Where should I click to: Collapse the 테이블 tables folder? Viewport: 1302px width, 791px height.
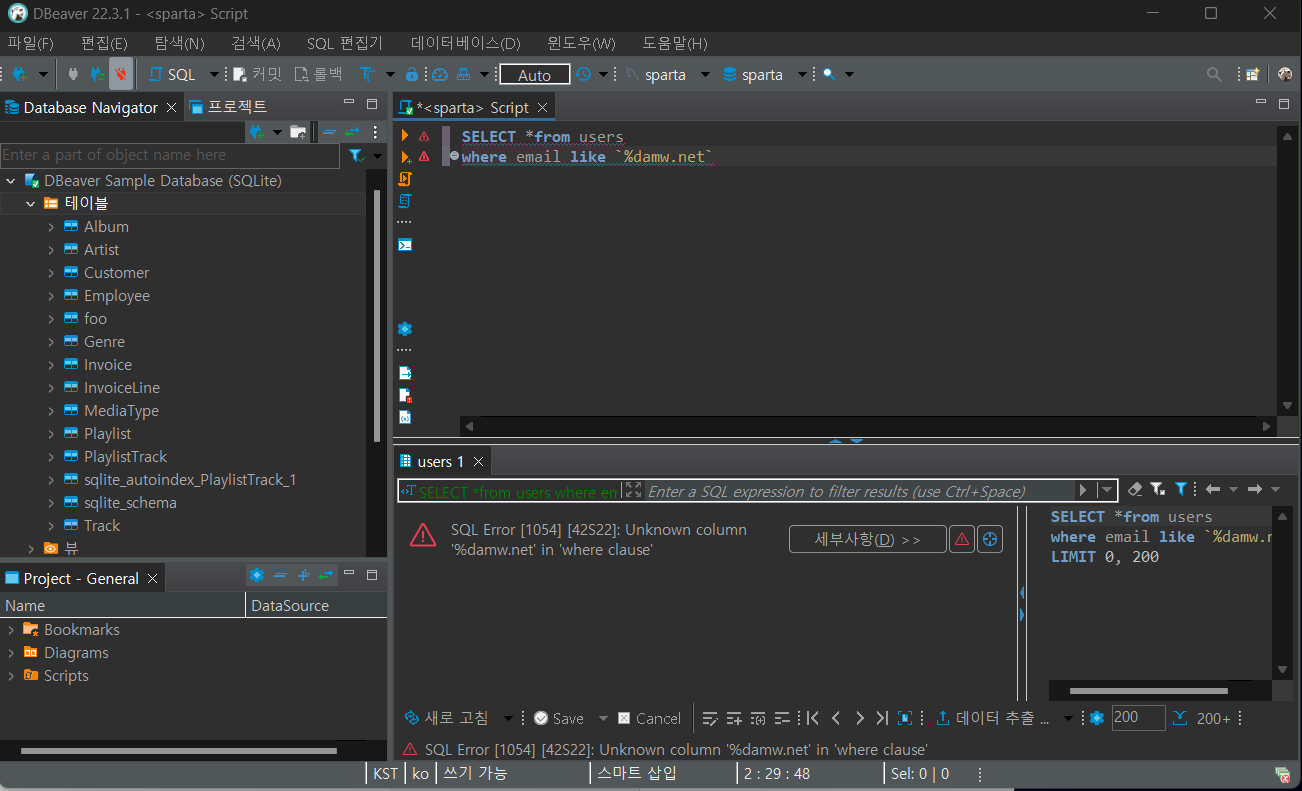[31, 203]
